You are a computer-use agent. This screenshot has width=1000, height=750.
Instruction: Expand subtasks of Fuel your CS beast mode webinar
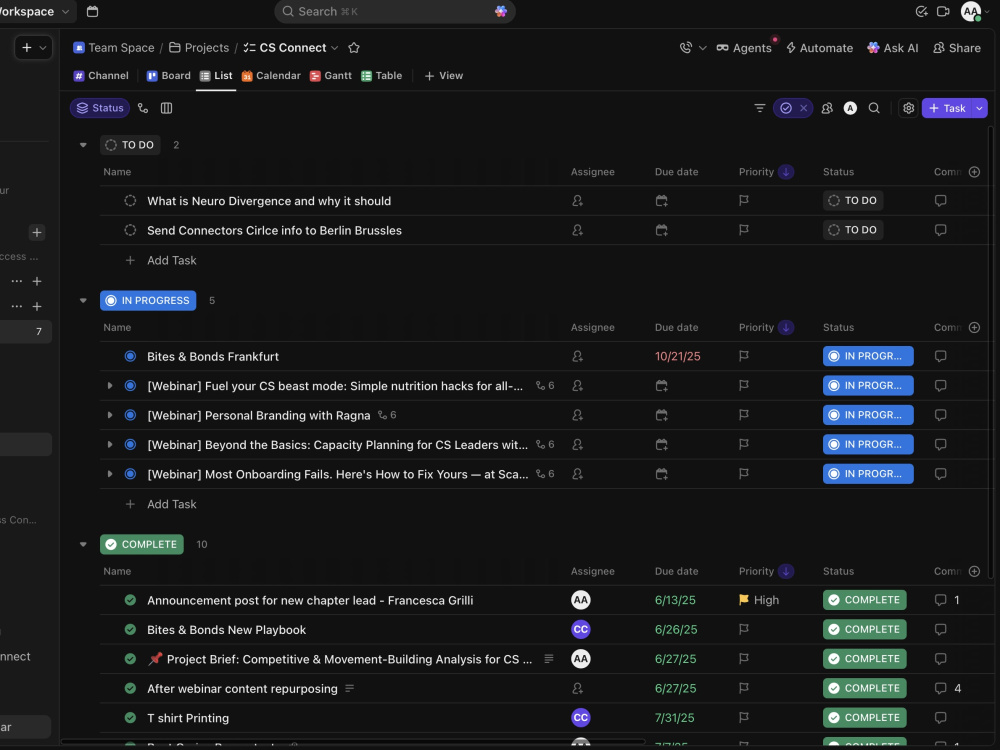[110, 386]
